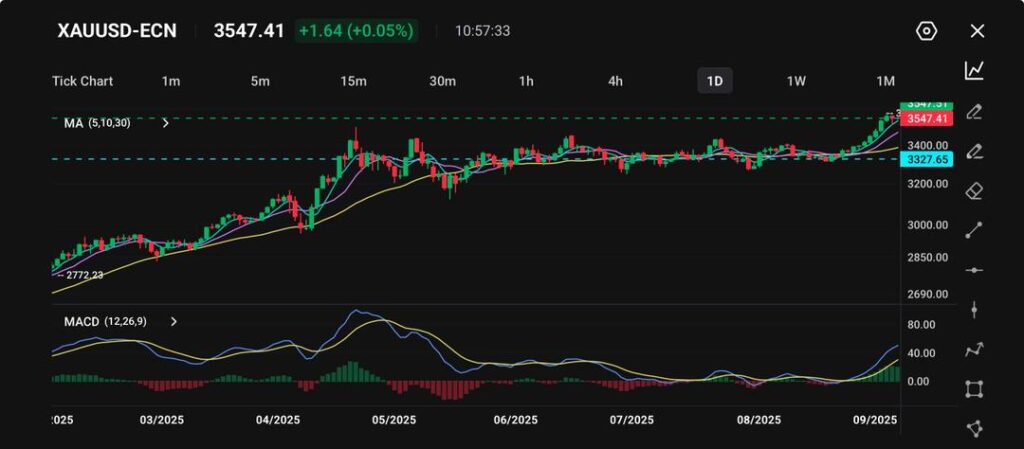Expand the MA (5,10,30) indicator settings
Image resolution: width=1024 pixels, height=449 pixels.
click(166, 123)
